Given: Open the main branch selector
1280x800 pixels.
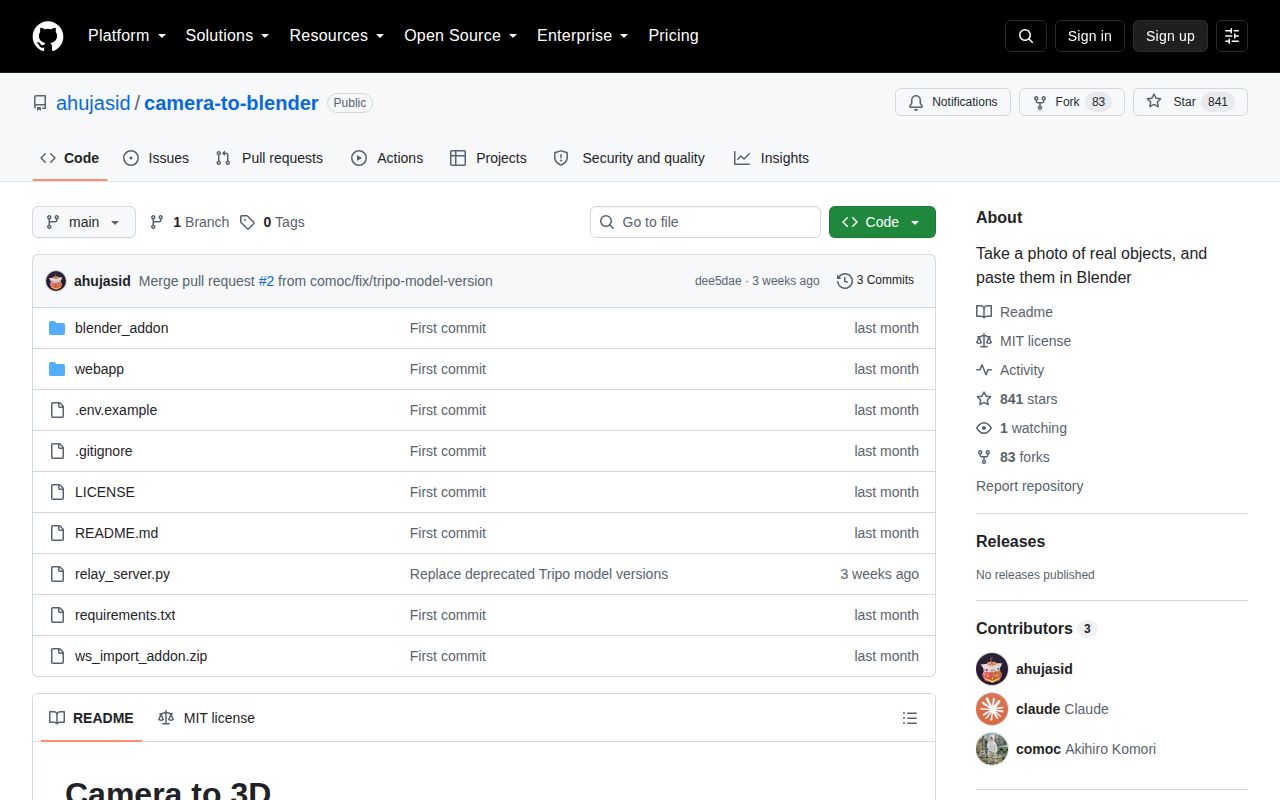Looking at the screenshot, I should [84, 222].
